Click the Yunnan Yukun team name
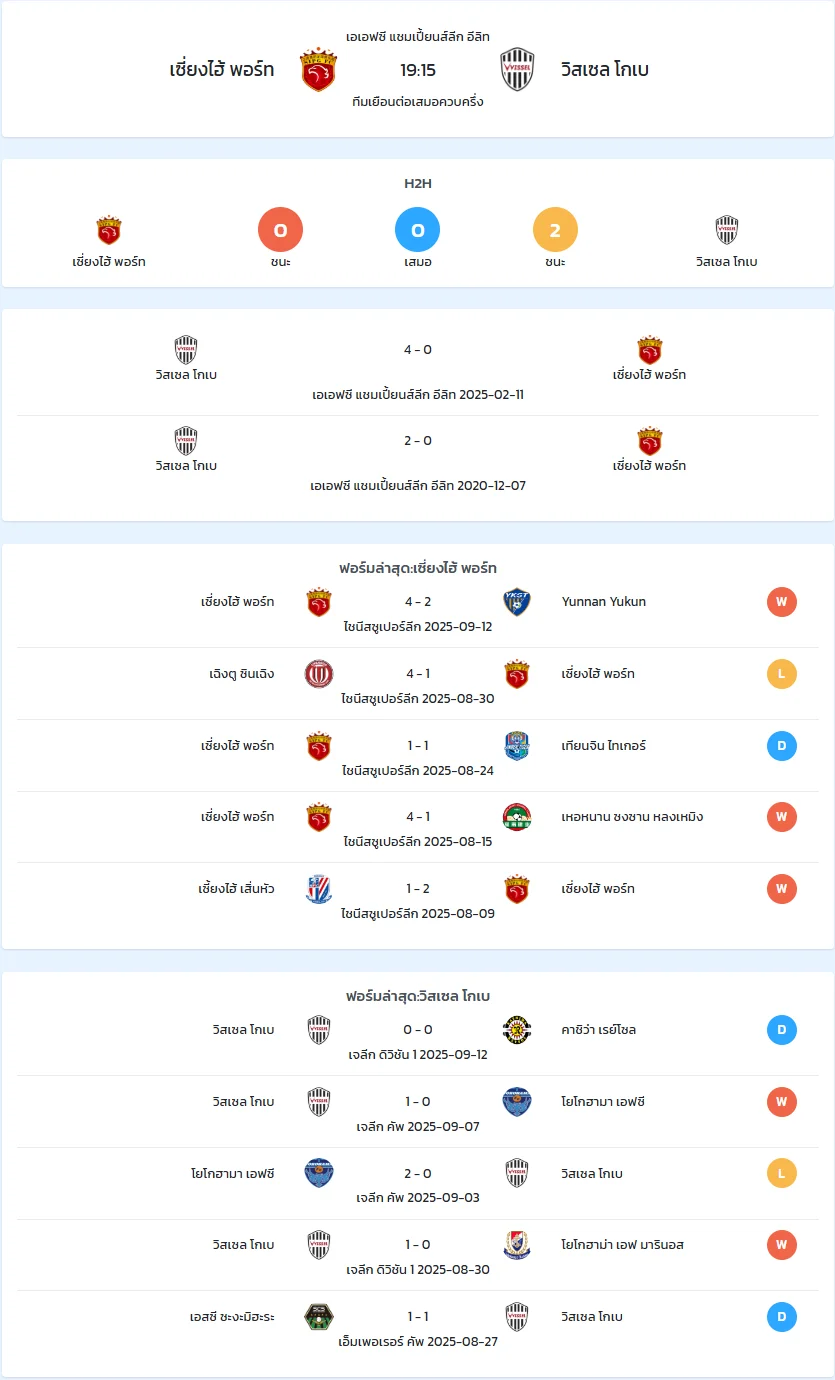The image size is (835, 1380). [x=604, y=602]
